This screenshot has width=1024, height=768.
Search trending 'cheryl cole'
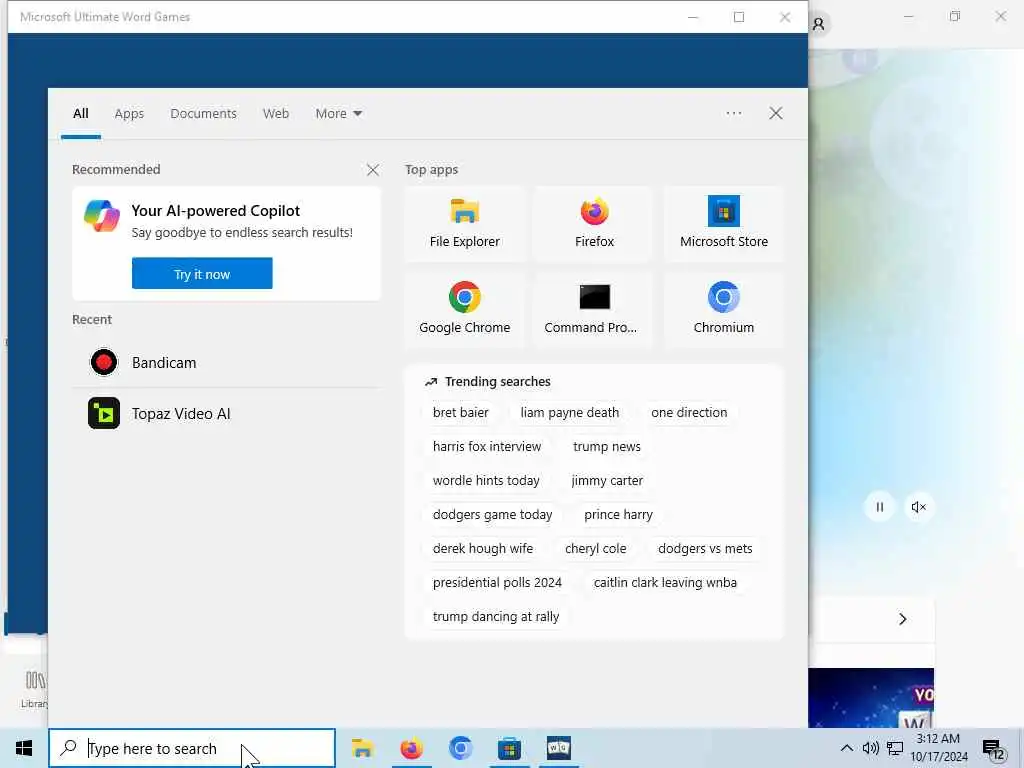pos(595,549)
